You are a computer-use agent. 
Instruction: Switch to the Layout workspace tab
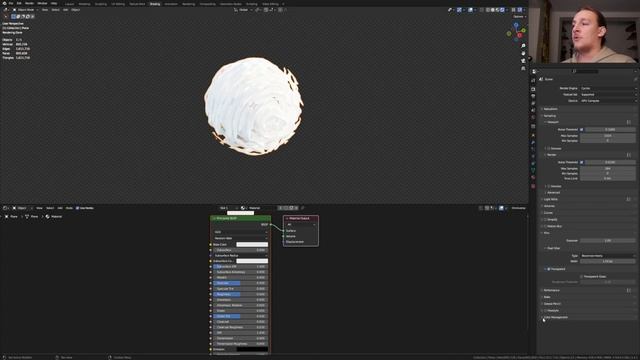click(x=69, y=4)
